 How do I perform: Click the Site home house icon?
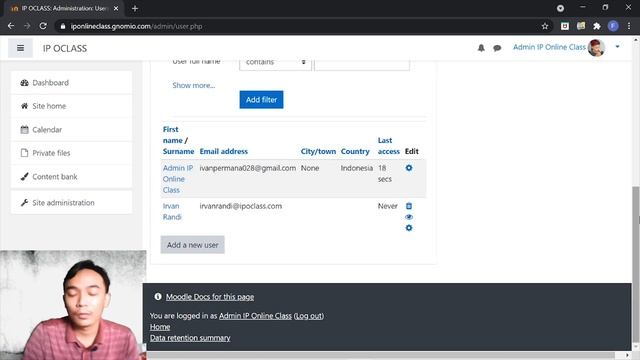pyautogui.click(x=24, y=106)
